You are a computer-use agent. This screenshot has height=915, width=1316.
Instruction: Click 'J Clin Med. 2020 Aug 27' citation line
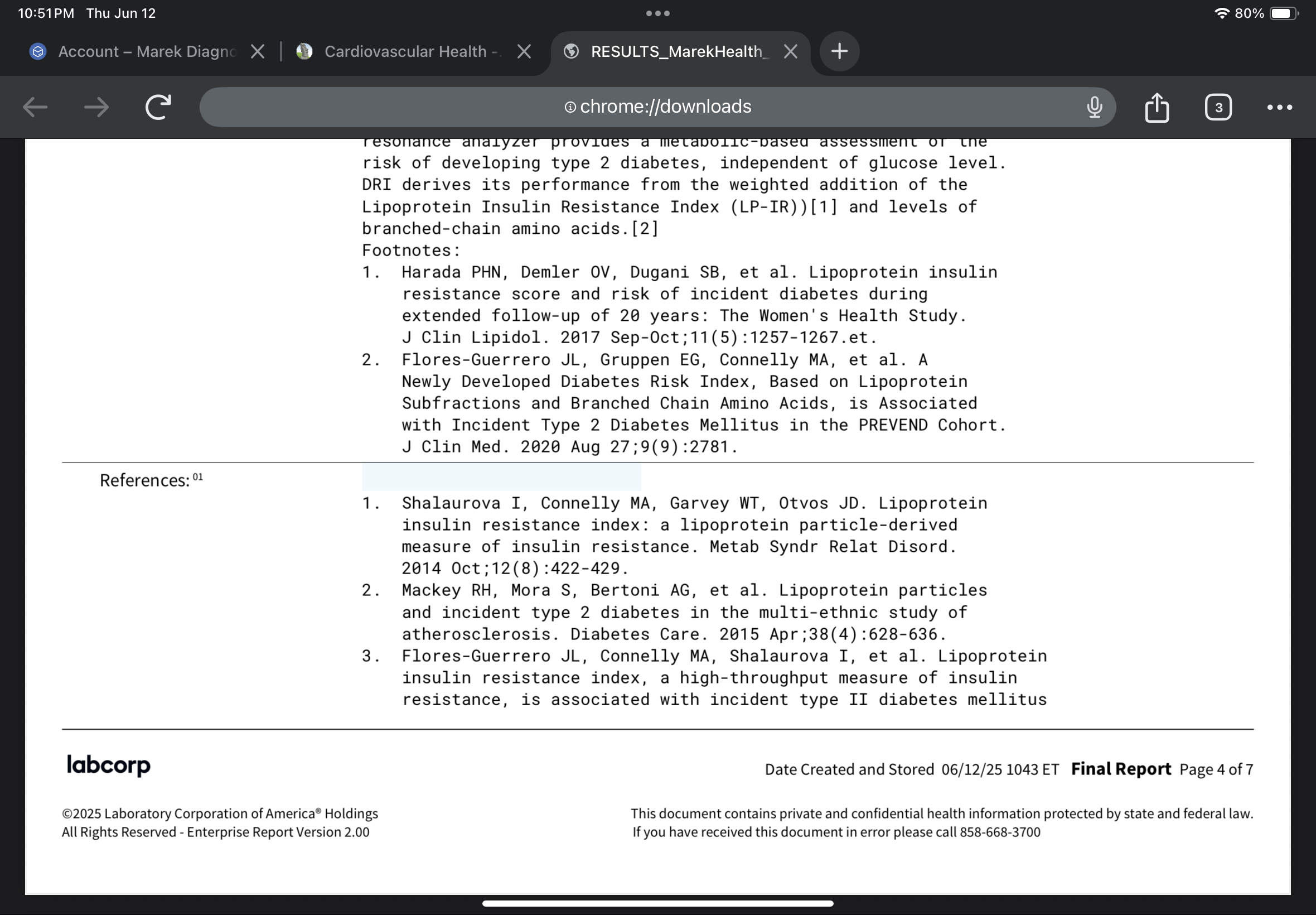coord(570,447)
